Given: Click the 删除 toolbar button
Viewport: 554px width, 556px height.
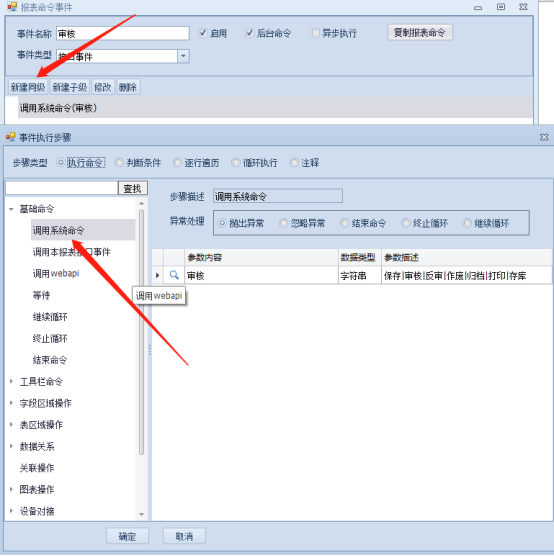Looking at the screenshot, I should pyautogui.click(x=128, y=87).
